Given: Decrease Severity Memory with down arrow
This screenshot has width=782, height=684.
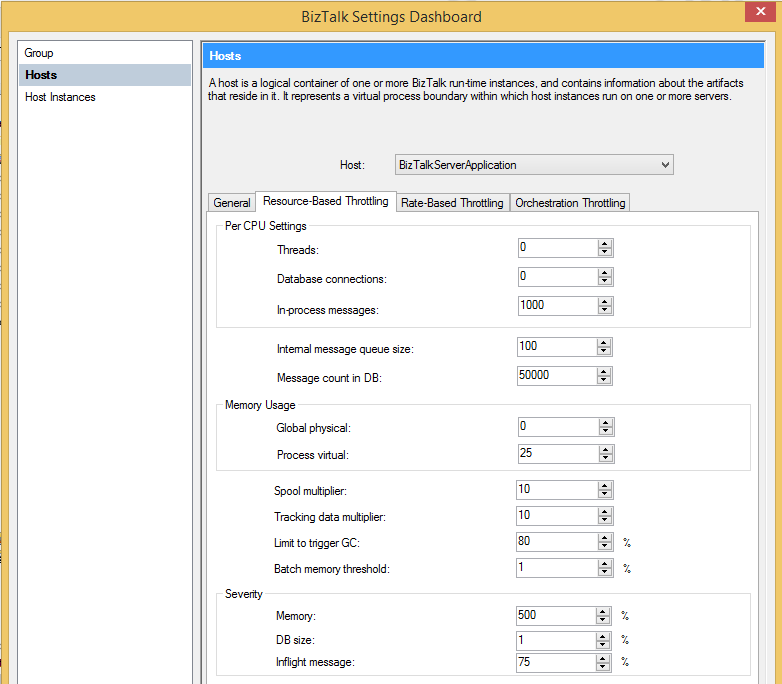Looking at the screenshot, I should click(x=603, y=620).
